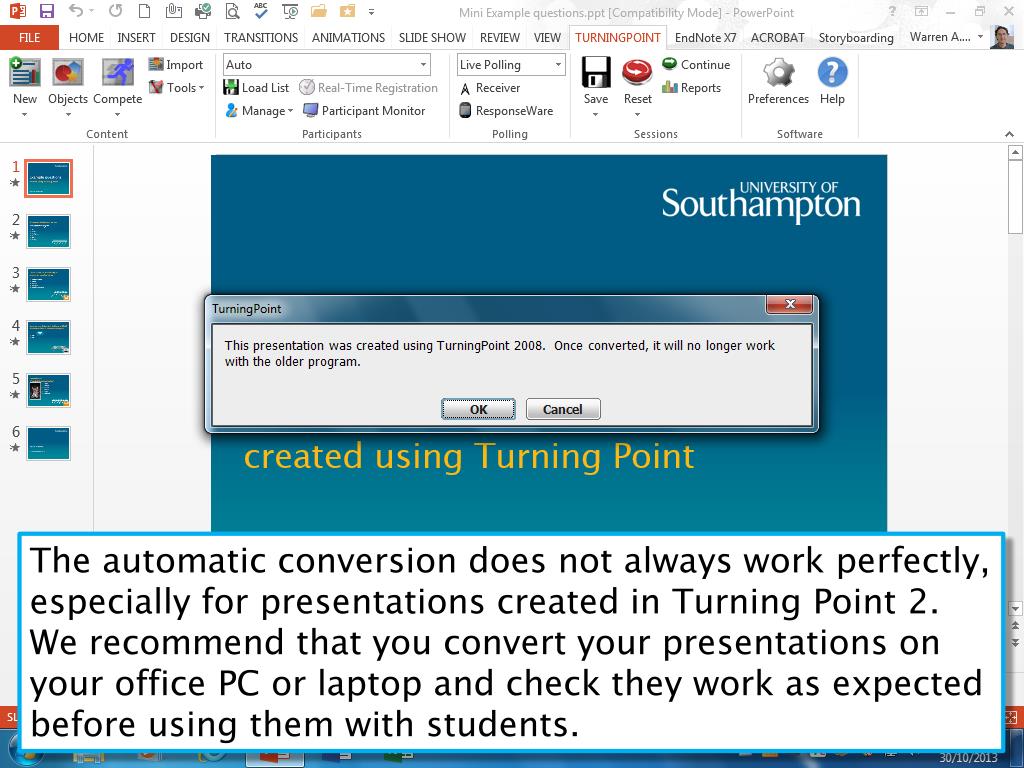Screen dimensions: 1024x768
Task: Switch to the EndNote X7 tab
Action: (x=705, y=38)
